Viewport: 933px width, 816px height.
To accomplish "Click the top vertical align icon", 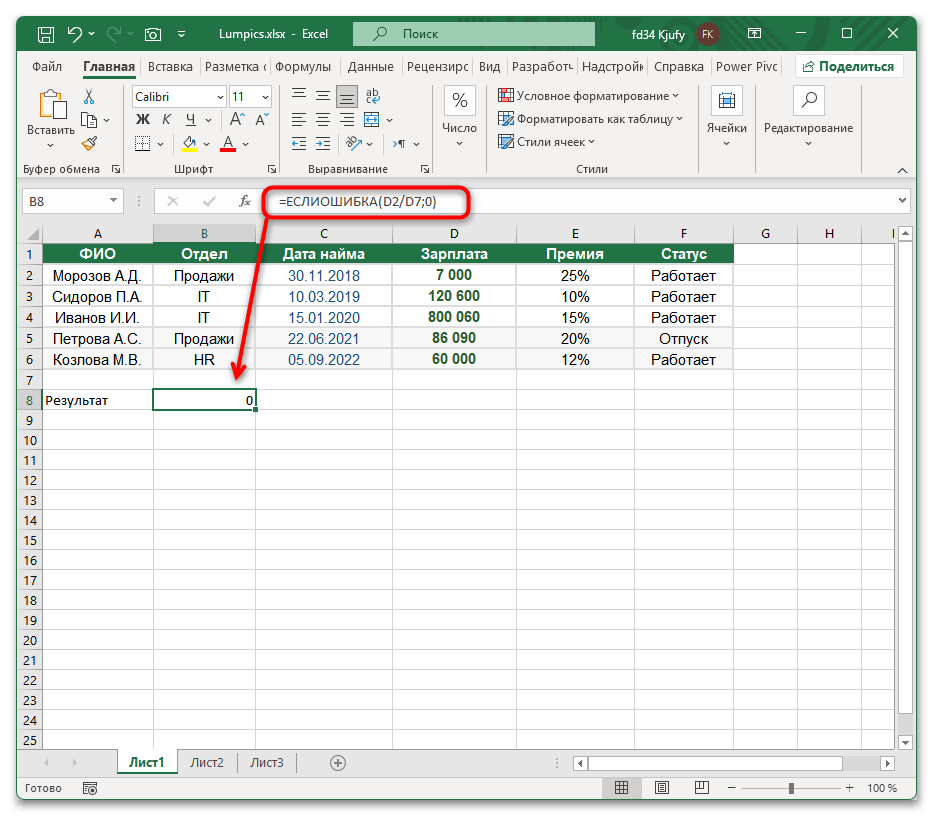I will (x=299, y=95).
